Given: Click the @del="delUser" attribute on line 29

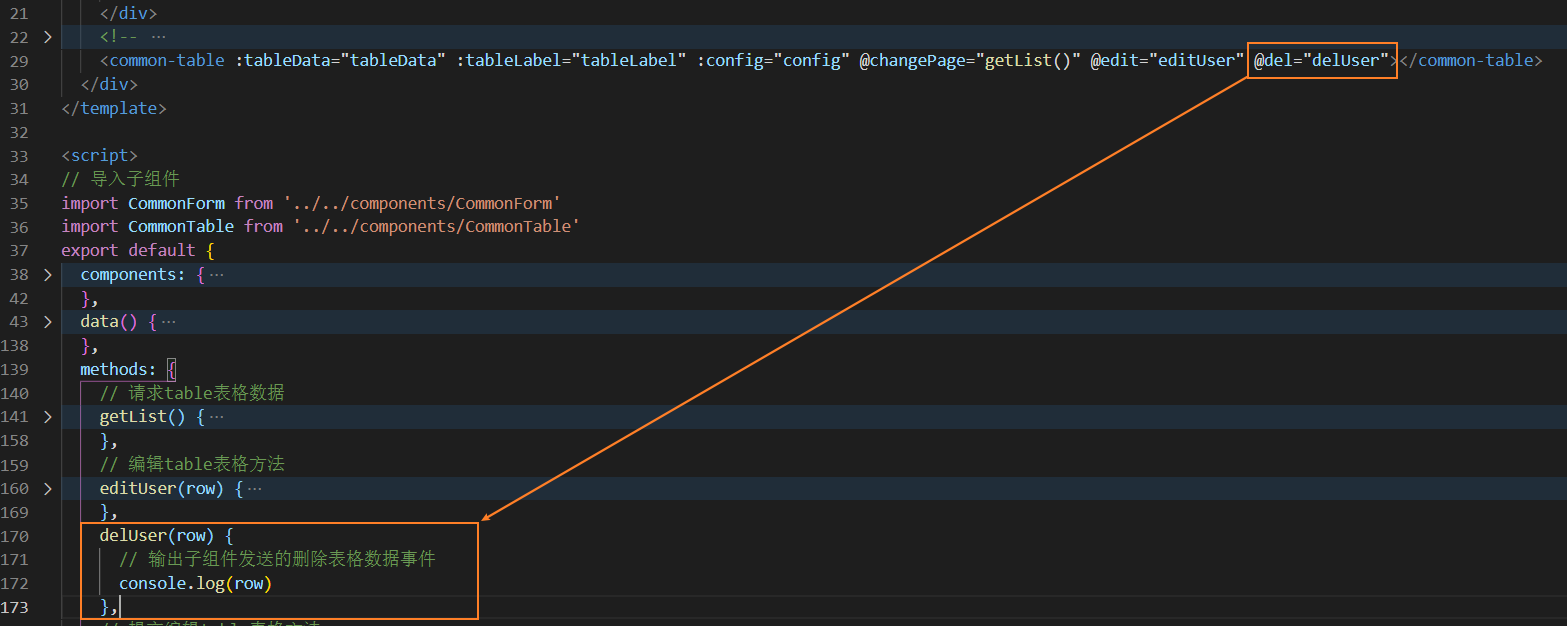Looking at the screenshot, I should tap(1322, 61).
